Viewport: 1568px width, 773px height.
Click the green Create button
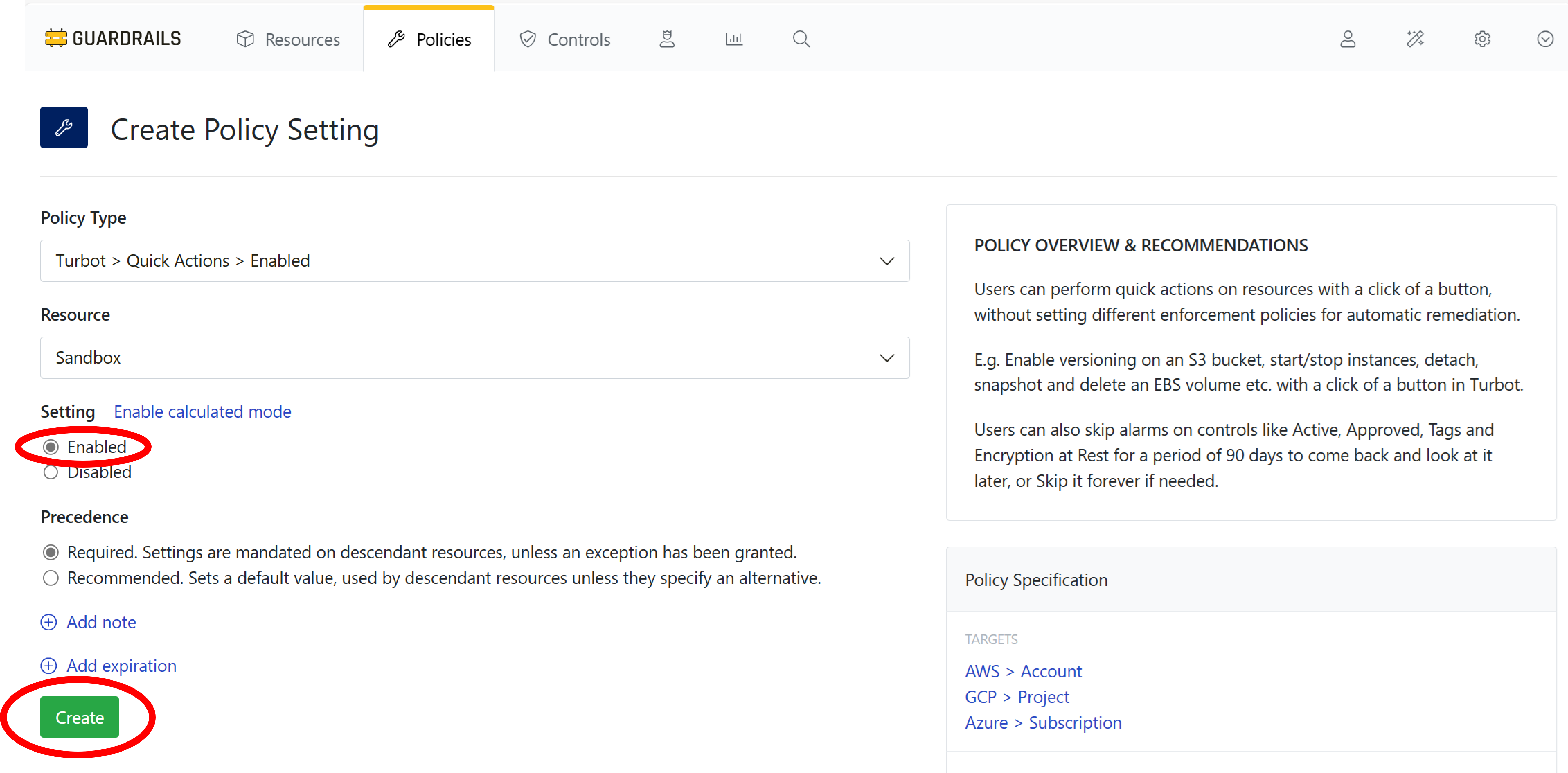coord(79,717)
